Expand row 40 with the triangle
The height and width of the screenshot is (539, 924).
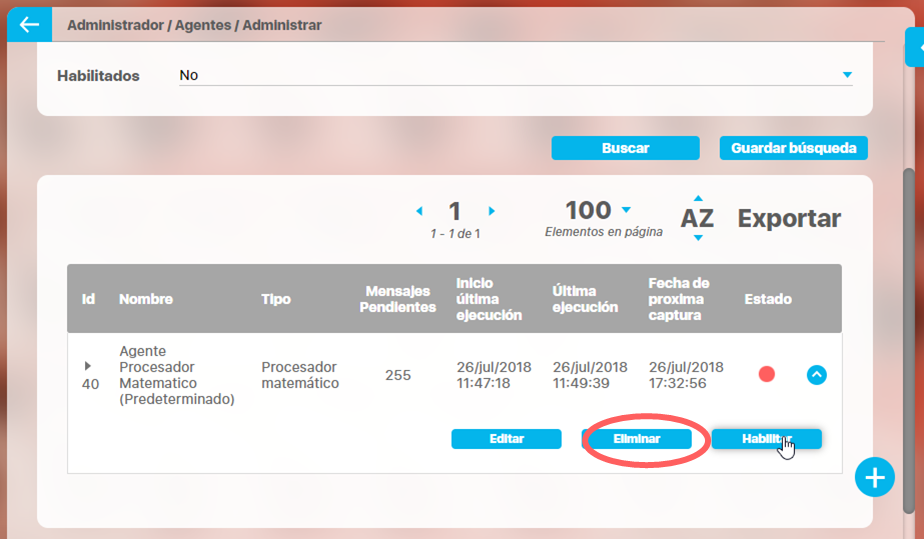(x=88, y=366)
